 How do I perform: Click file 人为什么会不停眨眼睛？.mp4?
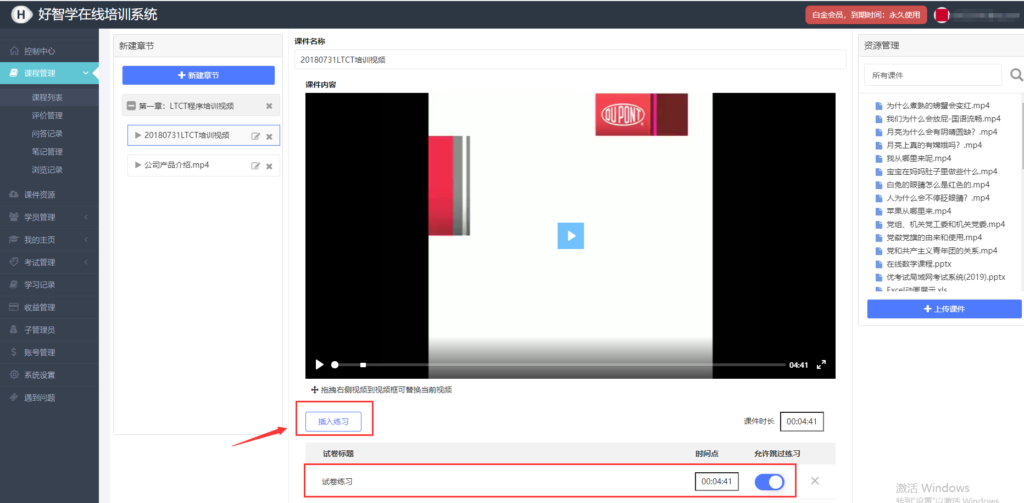click(938, 197)
